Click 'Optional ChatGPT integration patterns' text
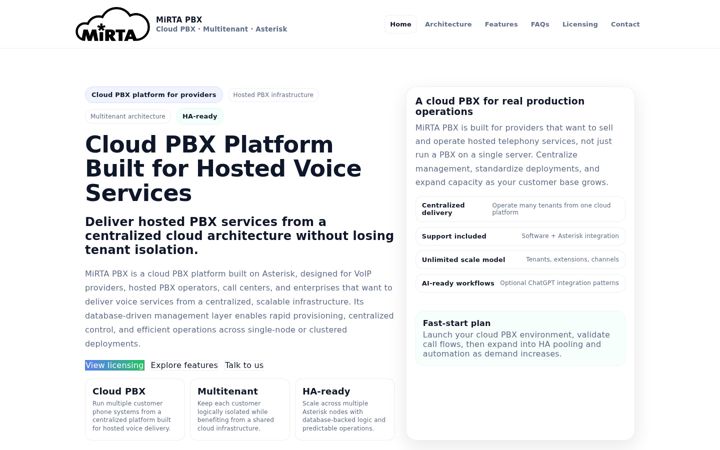 click(x=559, y=283)
